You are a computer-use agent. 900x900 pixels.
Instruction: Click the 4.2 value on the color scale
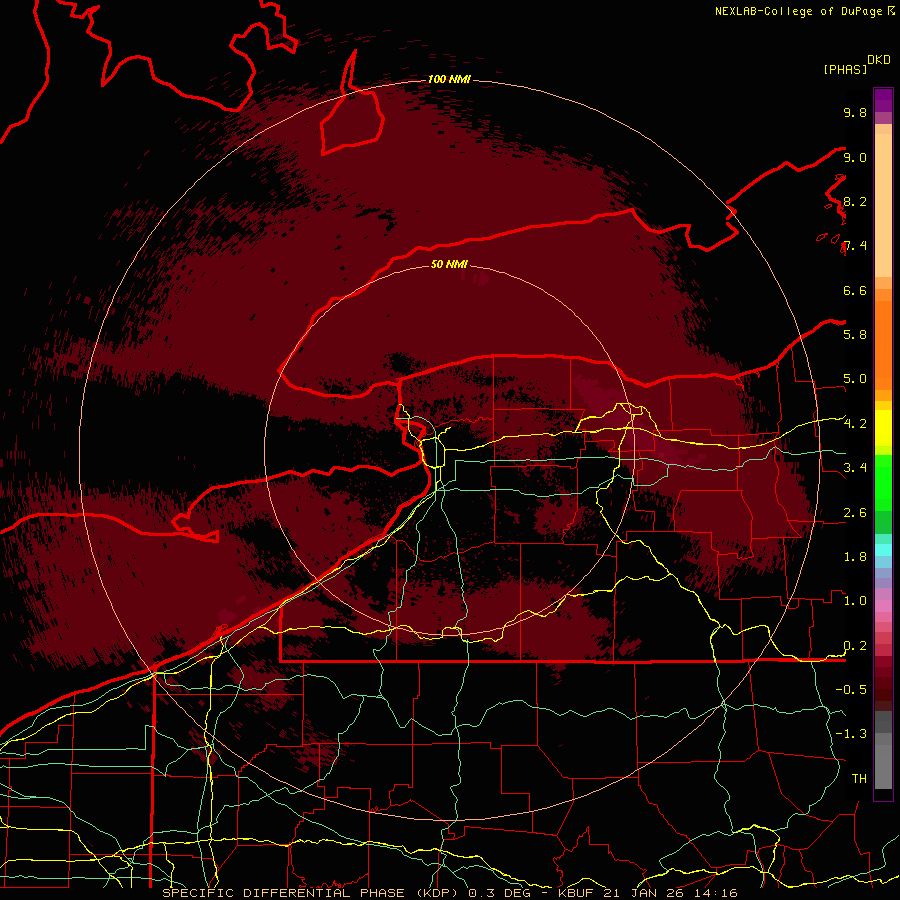[x=855, y=424]
